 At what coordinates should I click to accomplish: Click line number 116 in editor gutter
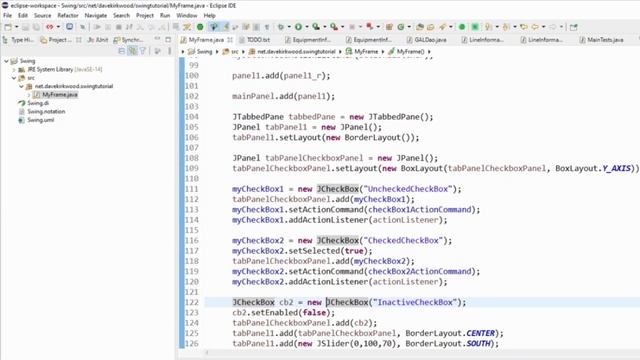(192, 240)
